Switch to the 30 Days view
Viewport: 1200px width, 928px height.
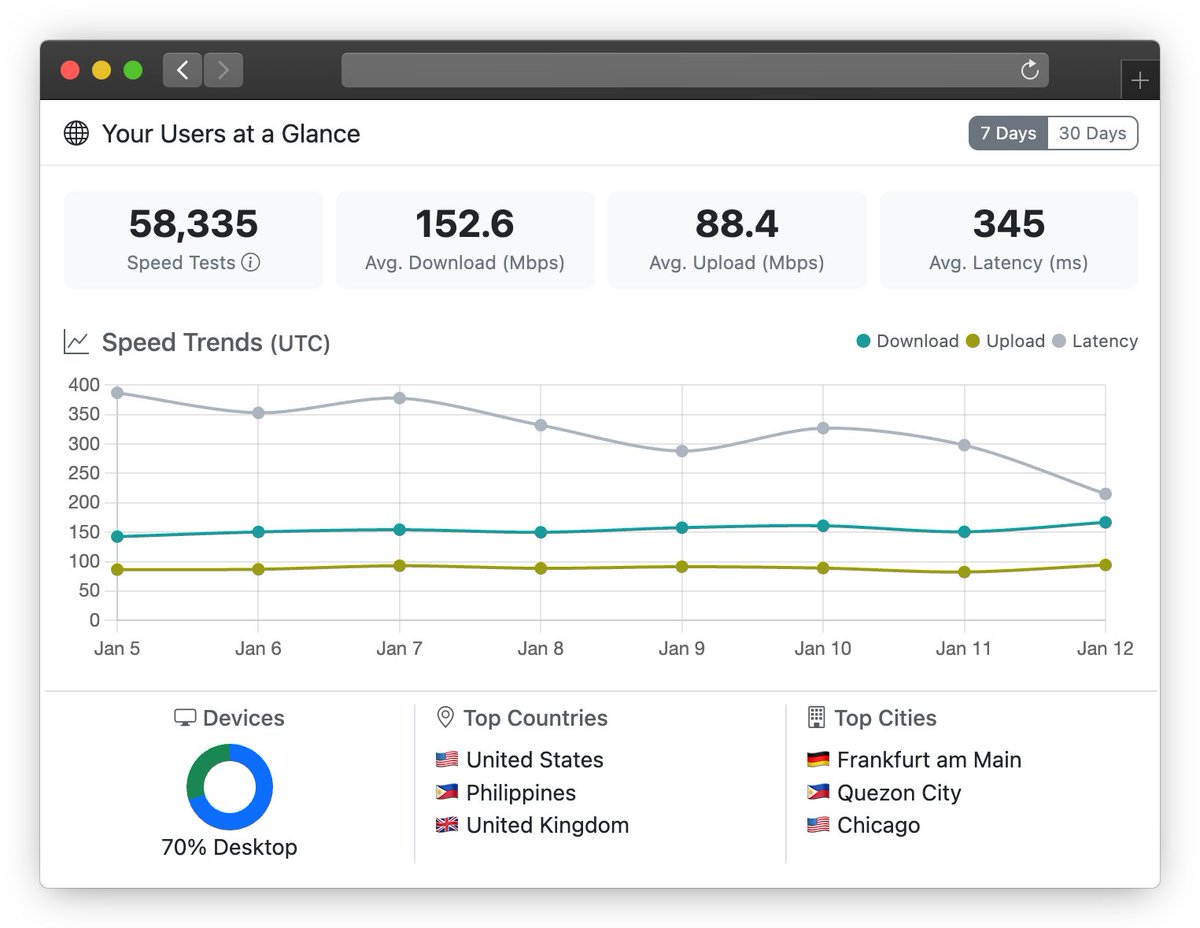click(x=1092, y=132)
